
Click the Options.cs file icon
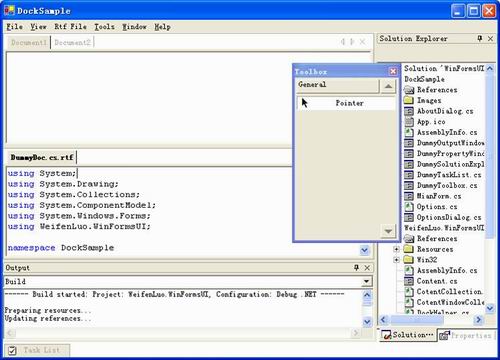pyautogui.click(x=409, y=207)
